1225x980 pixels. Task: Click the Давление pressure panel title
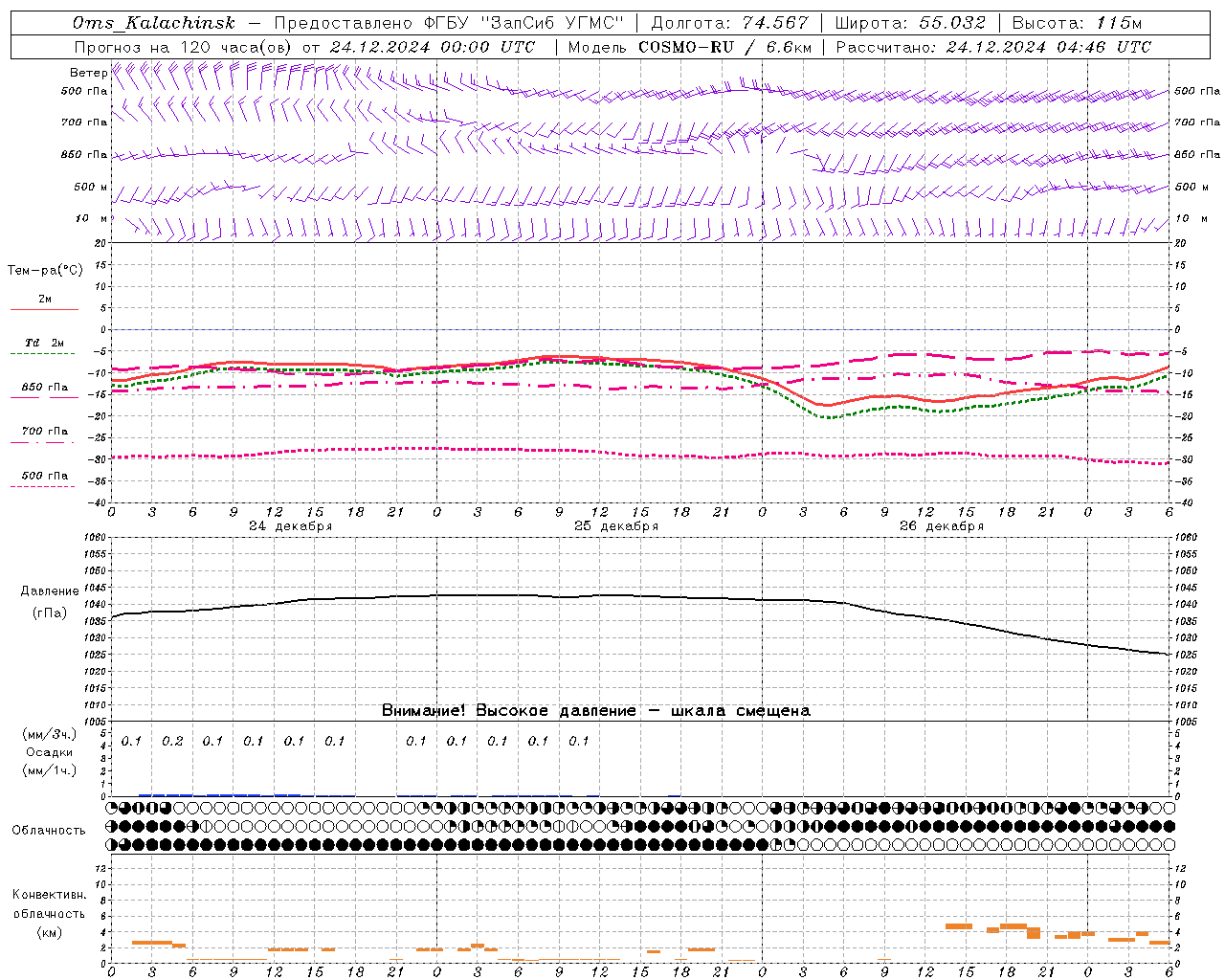tap(50, 591)
